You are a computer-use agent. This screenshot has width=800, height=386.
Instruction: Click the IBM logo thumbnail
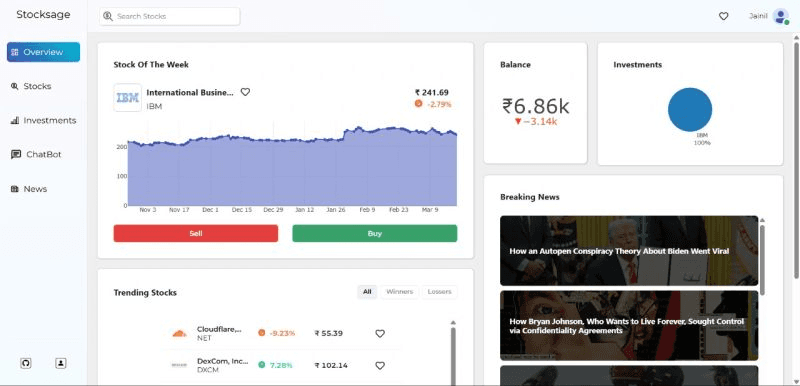click(128, 97)
